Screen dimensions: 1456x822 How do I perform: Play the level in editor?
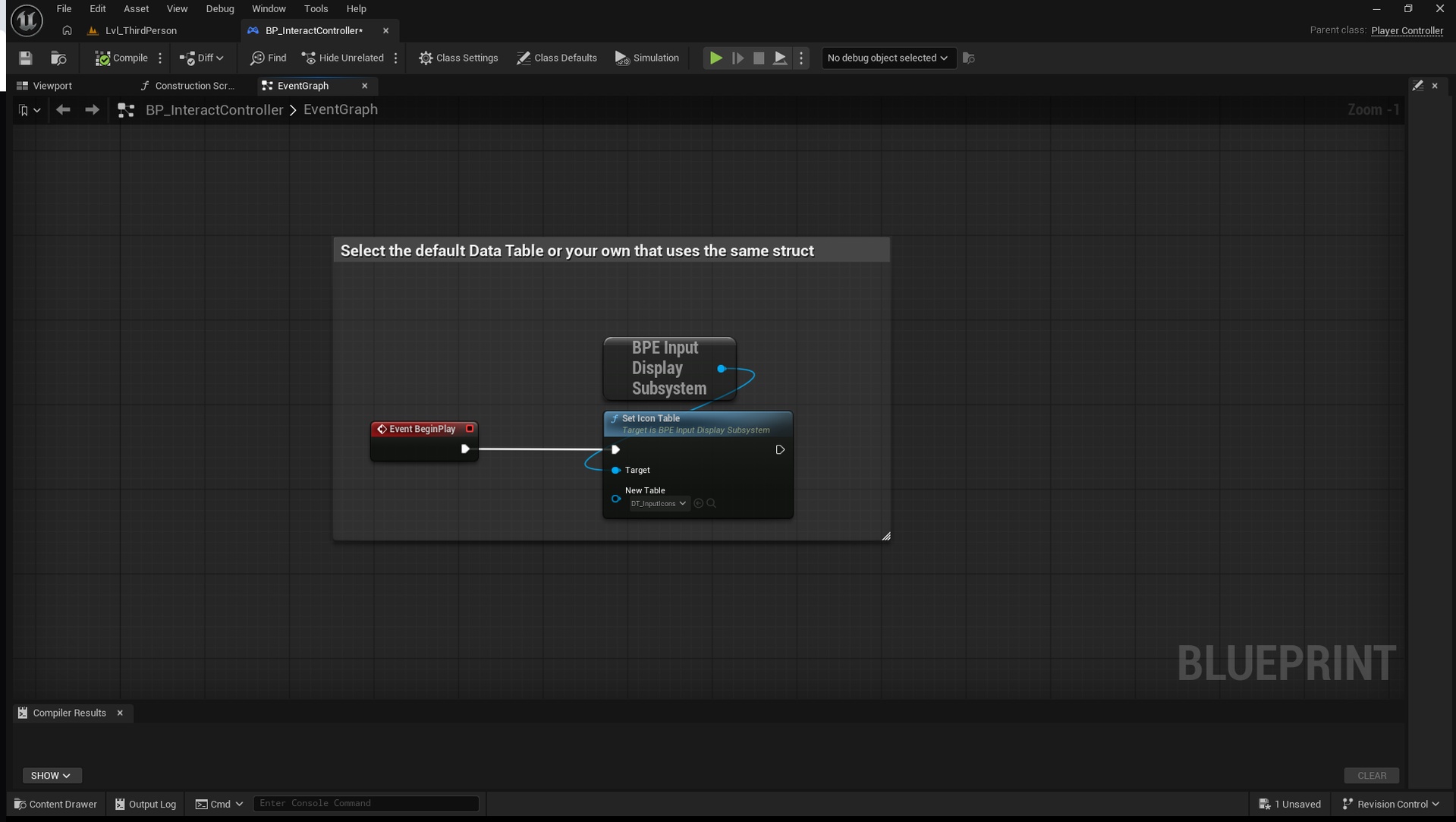pos(715,58)
